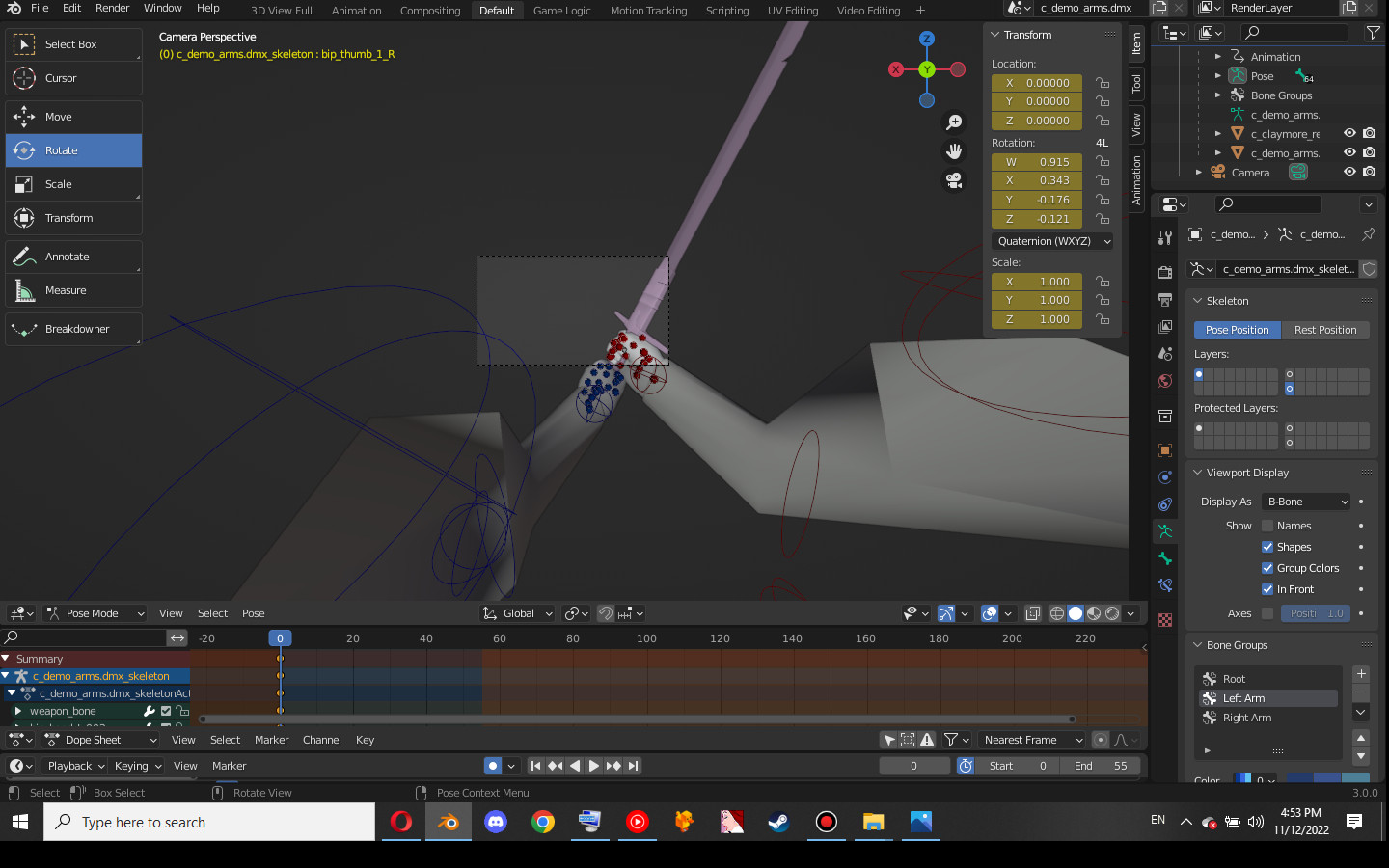Open the Display As B-Bone dropdown
Image resolution: width=1389 pixels, height=868 pixels.
[x=1305, y=501]
